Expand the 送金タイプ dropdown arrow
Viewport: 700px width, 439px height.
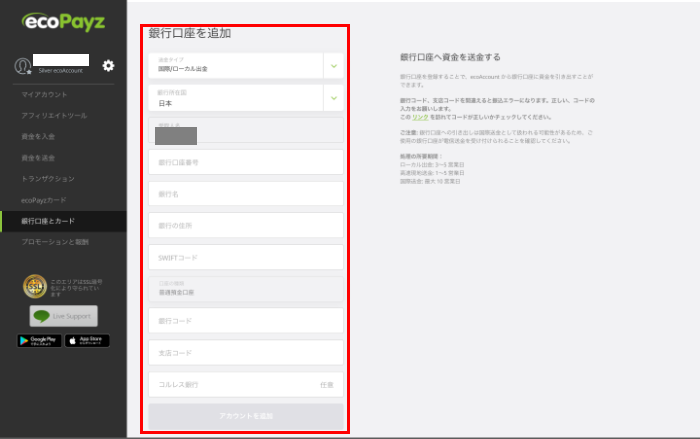[x=333, y=66]
